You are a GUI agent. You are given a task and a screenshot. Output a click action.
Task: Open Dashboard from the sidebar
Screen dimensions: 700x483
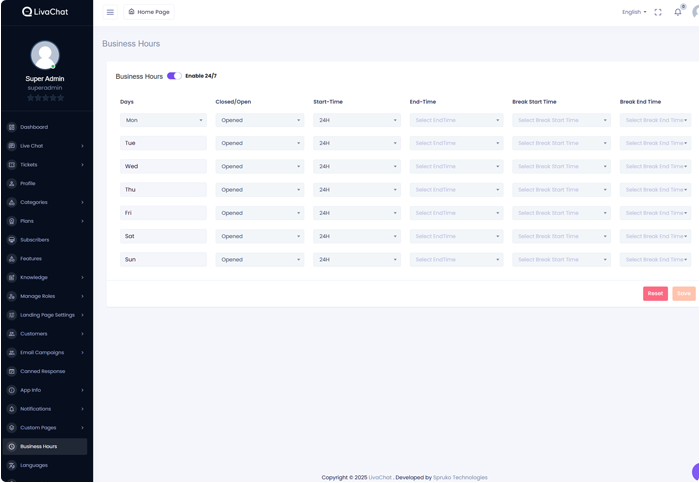34,127
